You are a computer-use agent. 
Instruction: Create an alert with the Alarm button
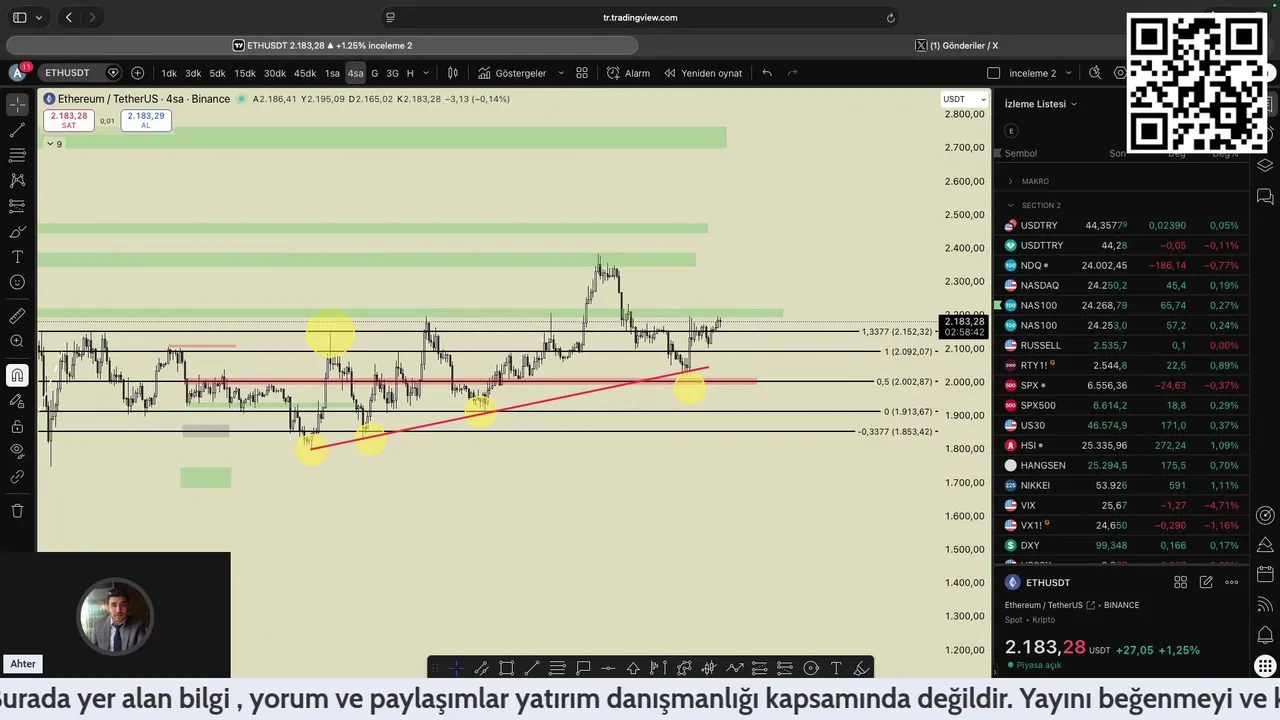click(628, 73)
